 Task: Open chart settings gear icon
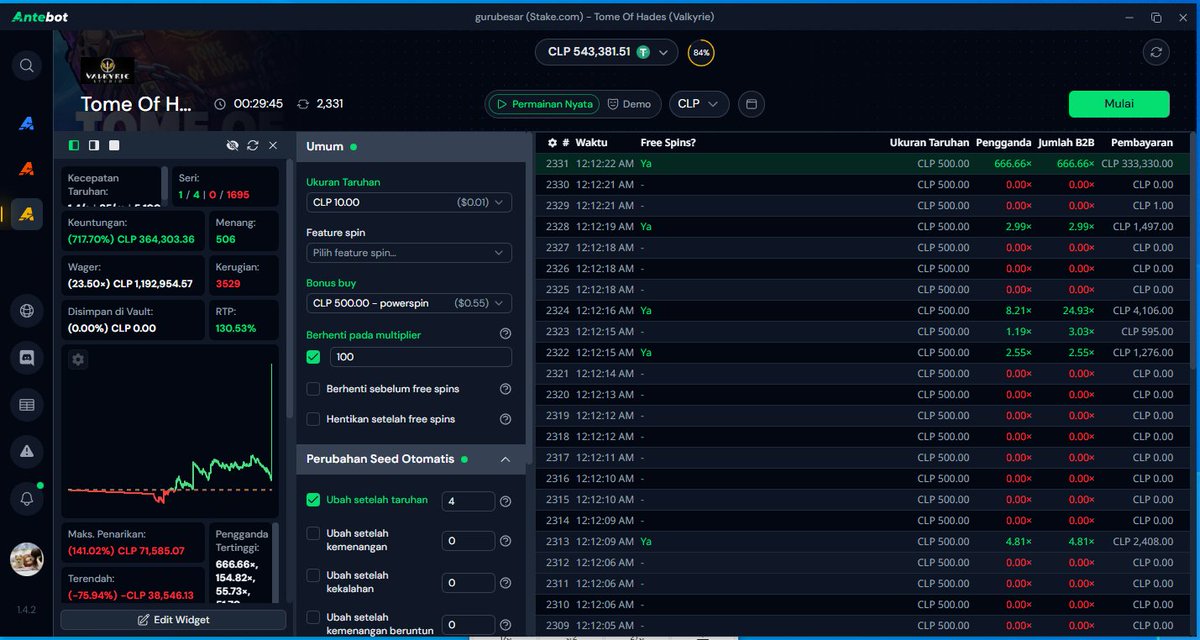(x=78, y=359)
